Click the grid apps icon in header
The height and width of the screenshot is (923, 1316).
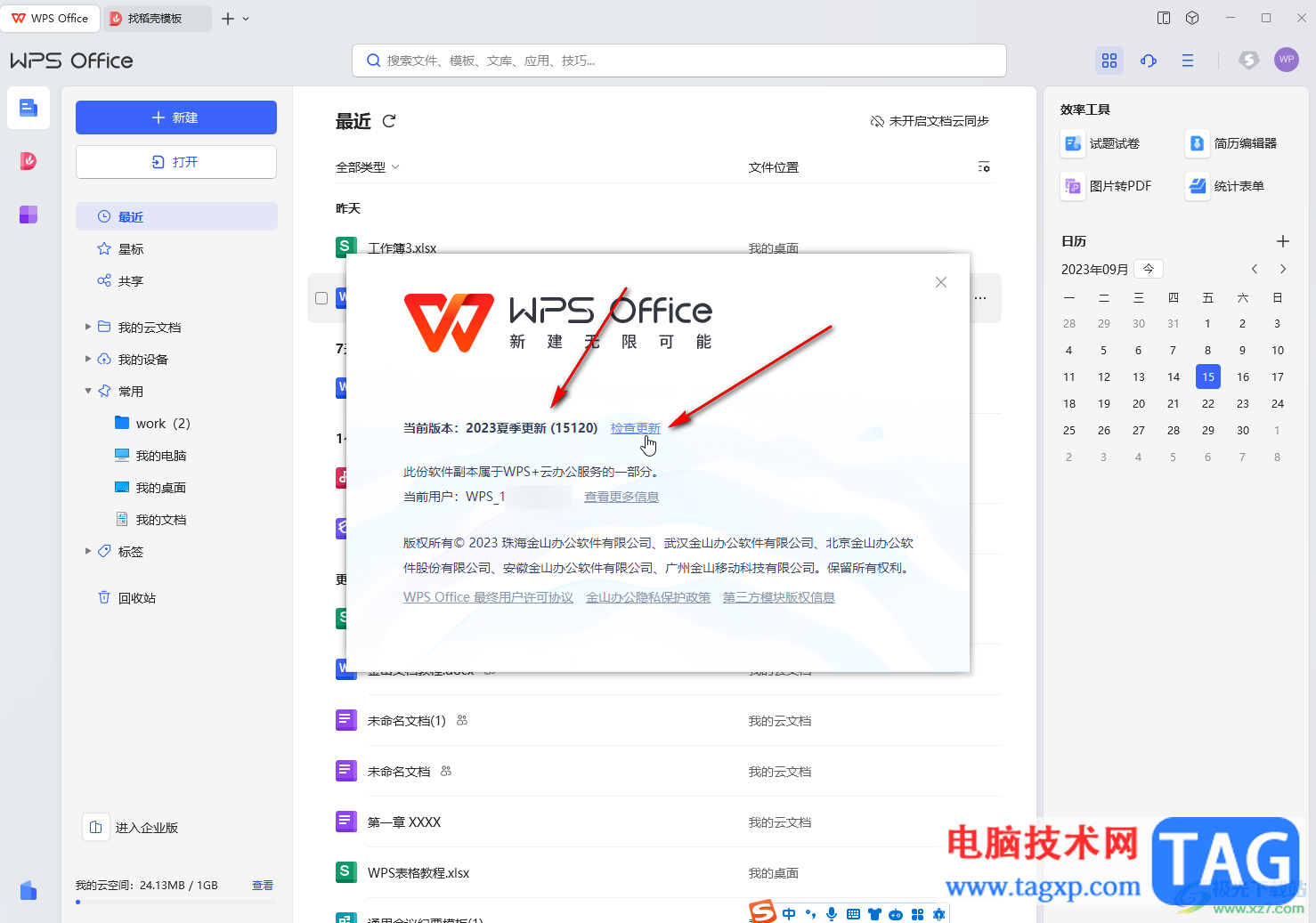(x=1109, y=61)
